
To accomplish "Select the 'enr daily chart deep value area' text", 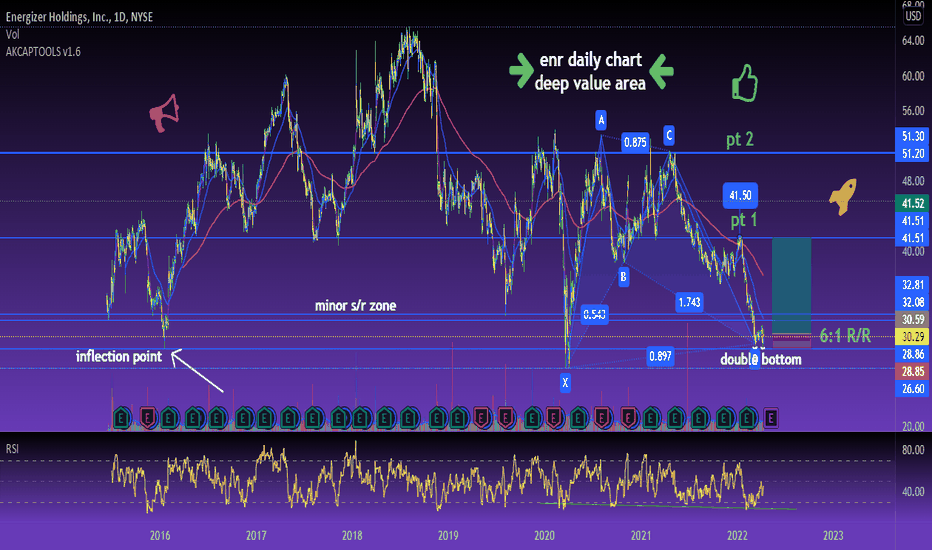I will pos(590,71).
